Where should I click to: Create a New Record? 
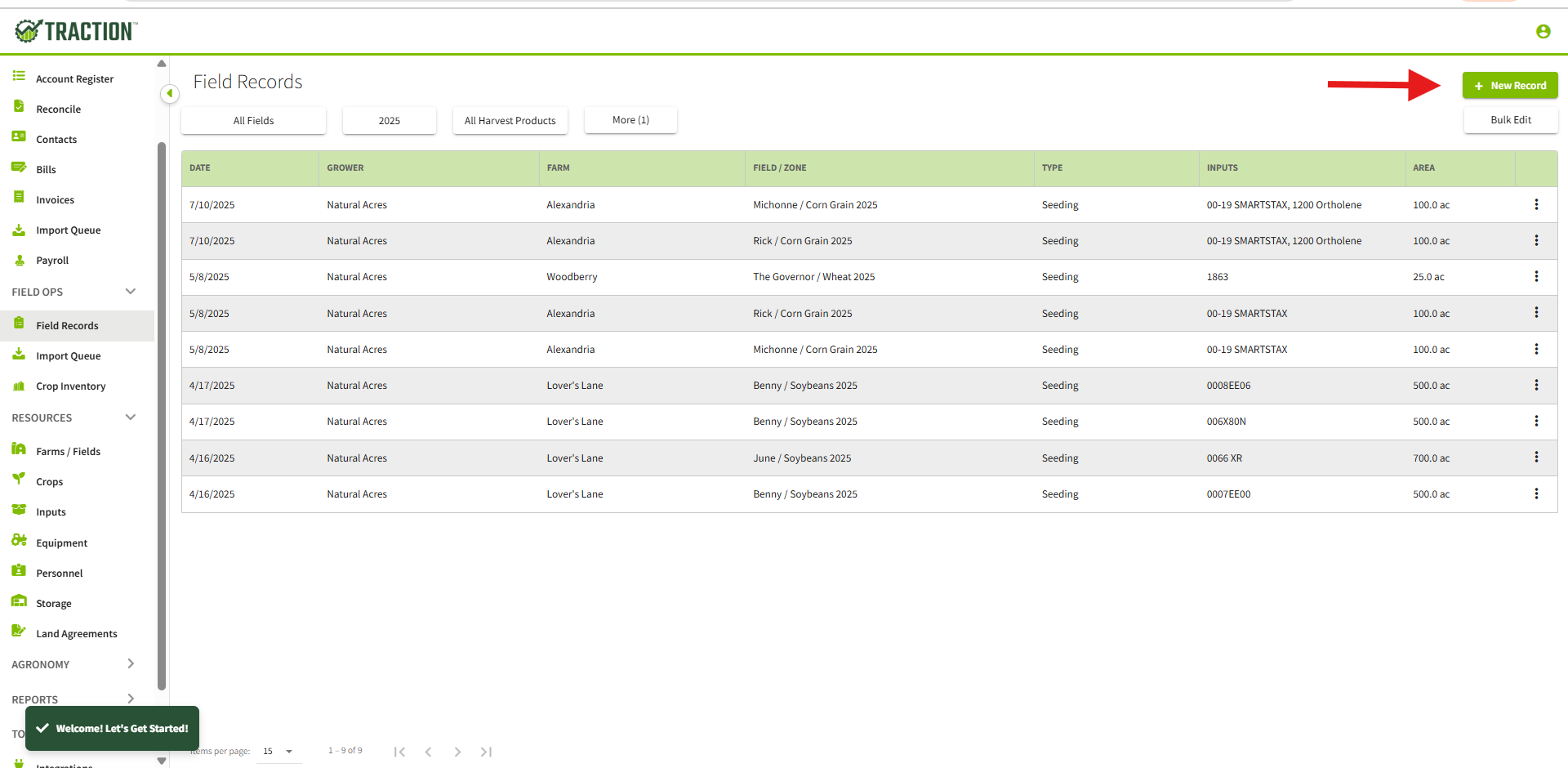[x=1510, y=85]
